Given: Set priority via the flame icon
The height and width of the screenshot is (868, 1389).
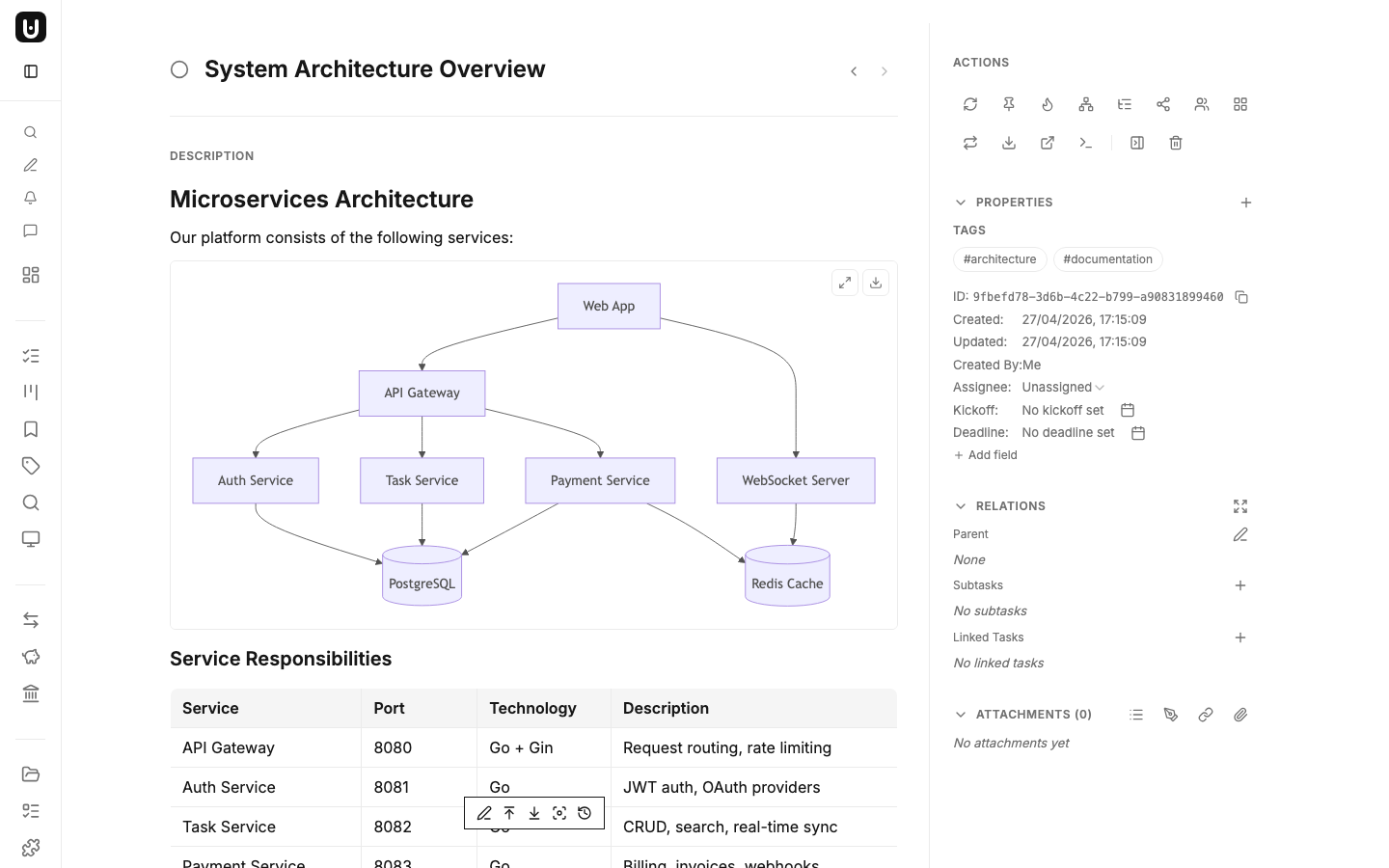Looking at the screenshot, I should pyautogui.click(x=1048, y=104).
